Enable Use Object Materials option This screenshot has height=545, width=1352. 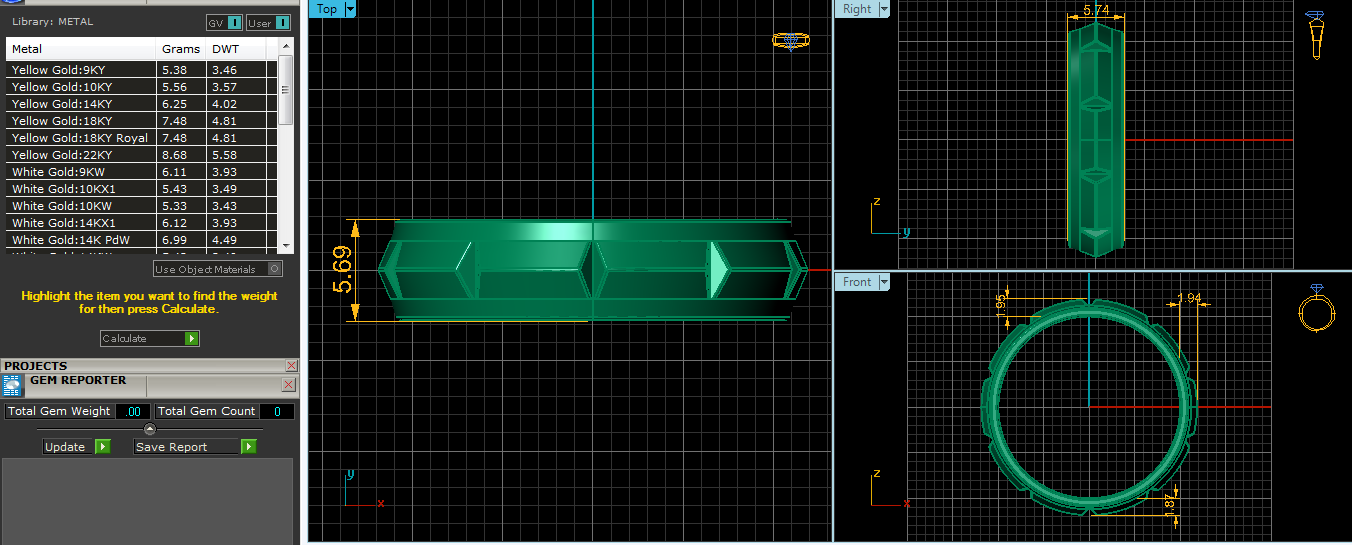(x=275, y=269)
